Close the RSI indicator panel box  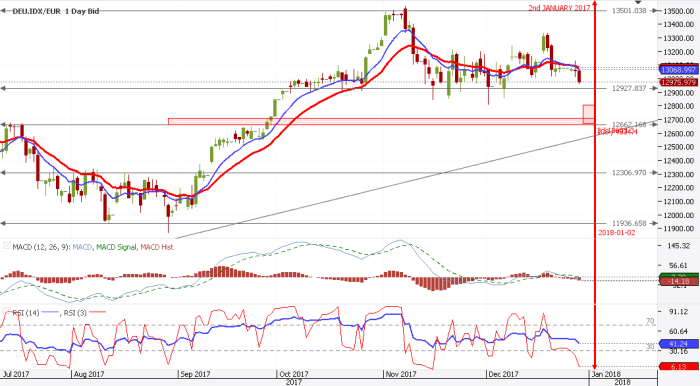coord(7,311)
